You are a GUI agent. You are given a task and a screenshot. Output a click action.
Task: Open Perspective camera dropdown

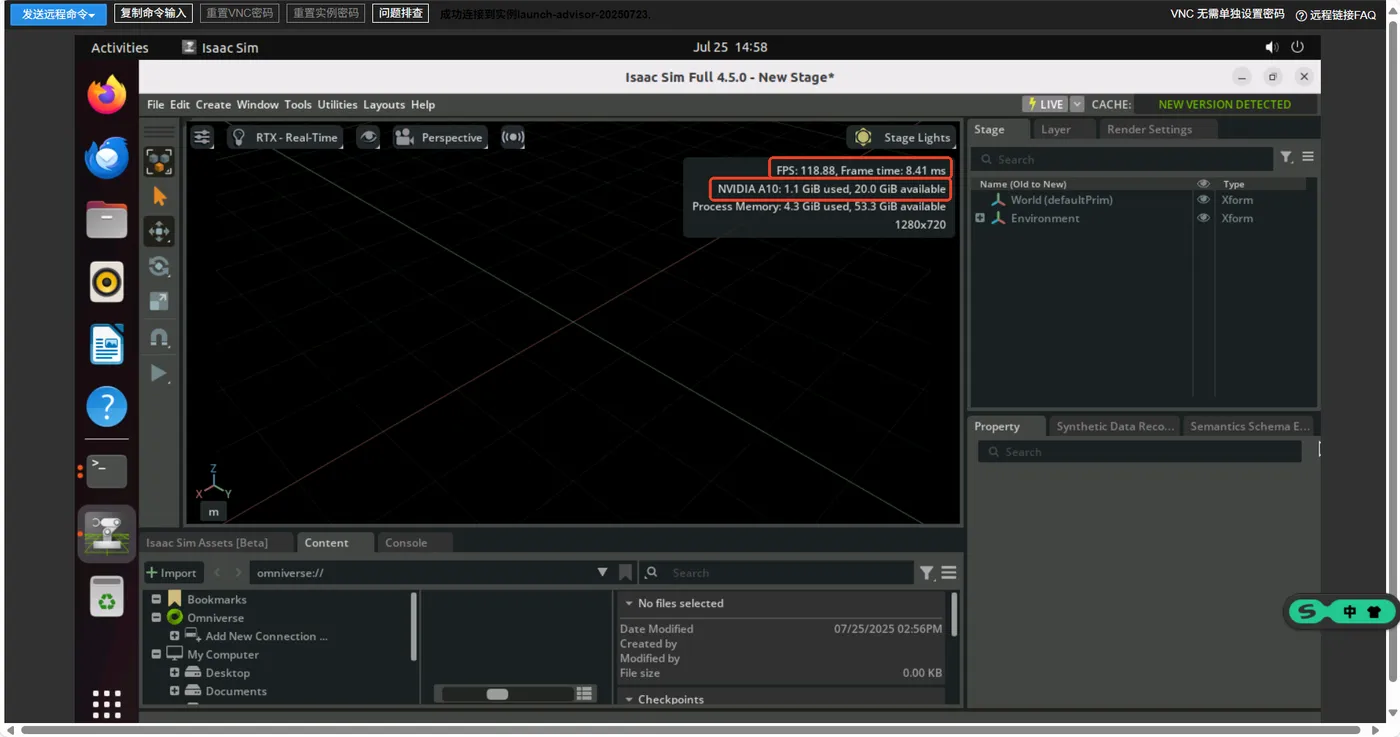click(440, 137)
